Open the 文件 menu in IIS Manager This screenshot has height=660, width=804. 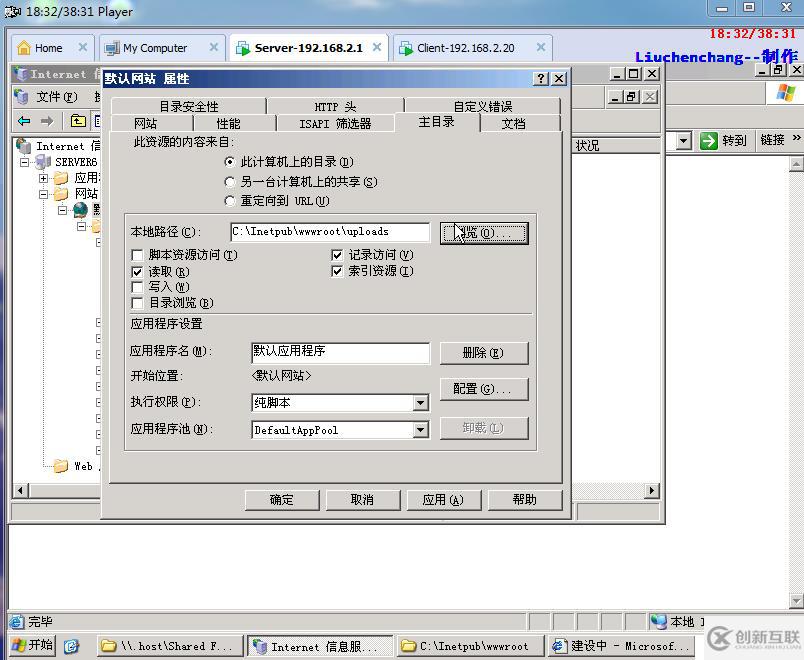(x=56, y=97)
